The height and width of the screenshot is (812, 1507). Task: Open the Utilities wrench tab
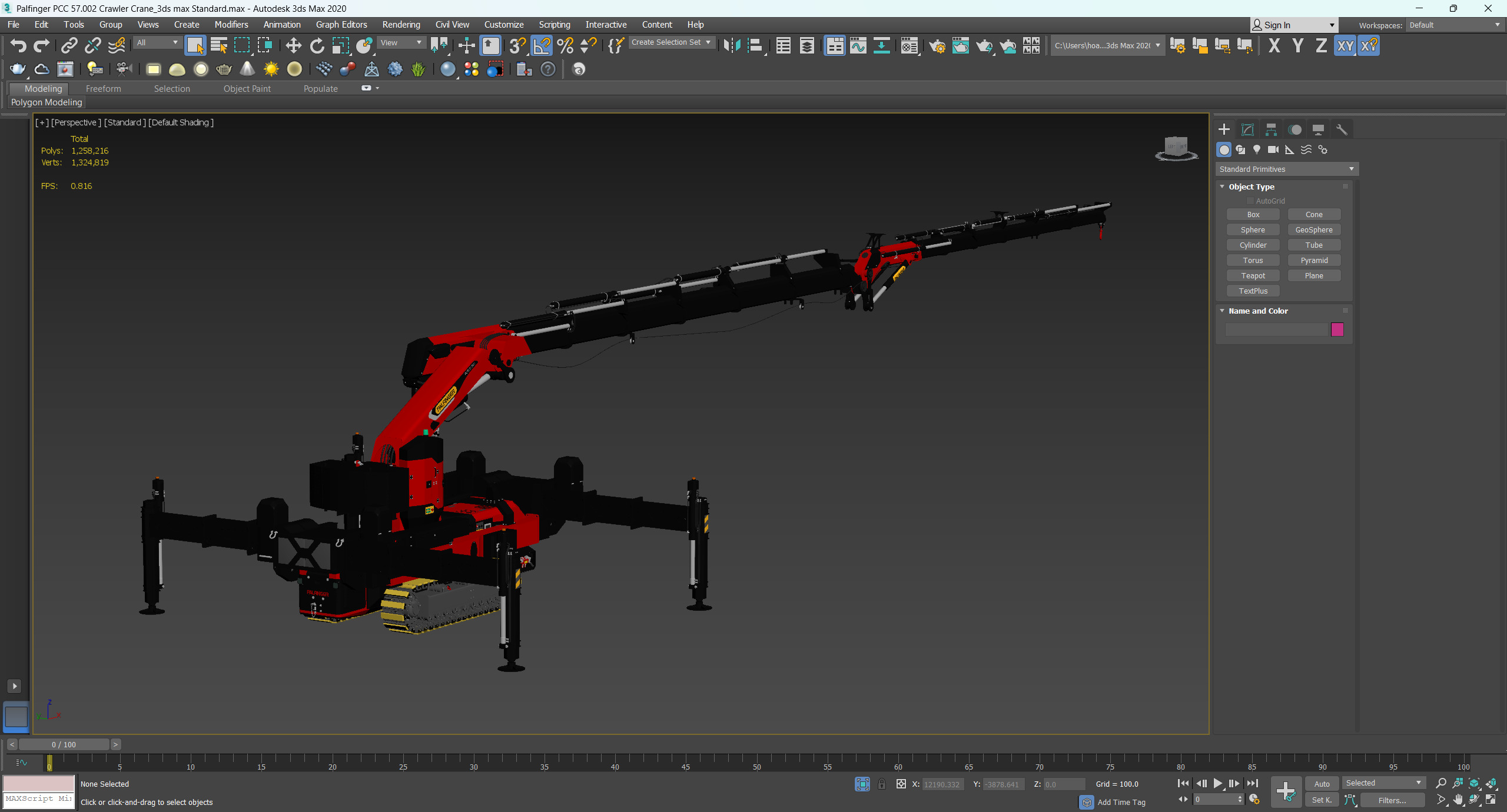tap(1342, 129)
